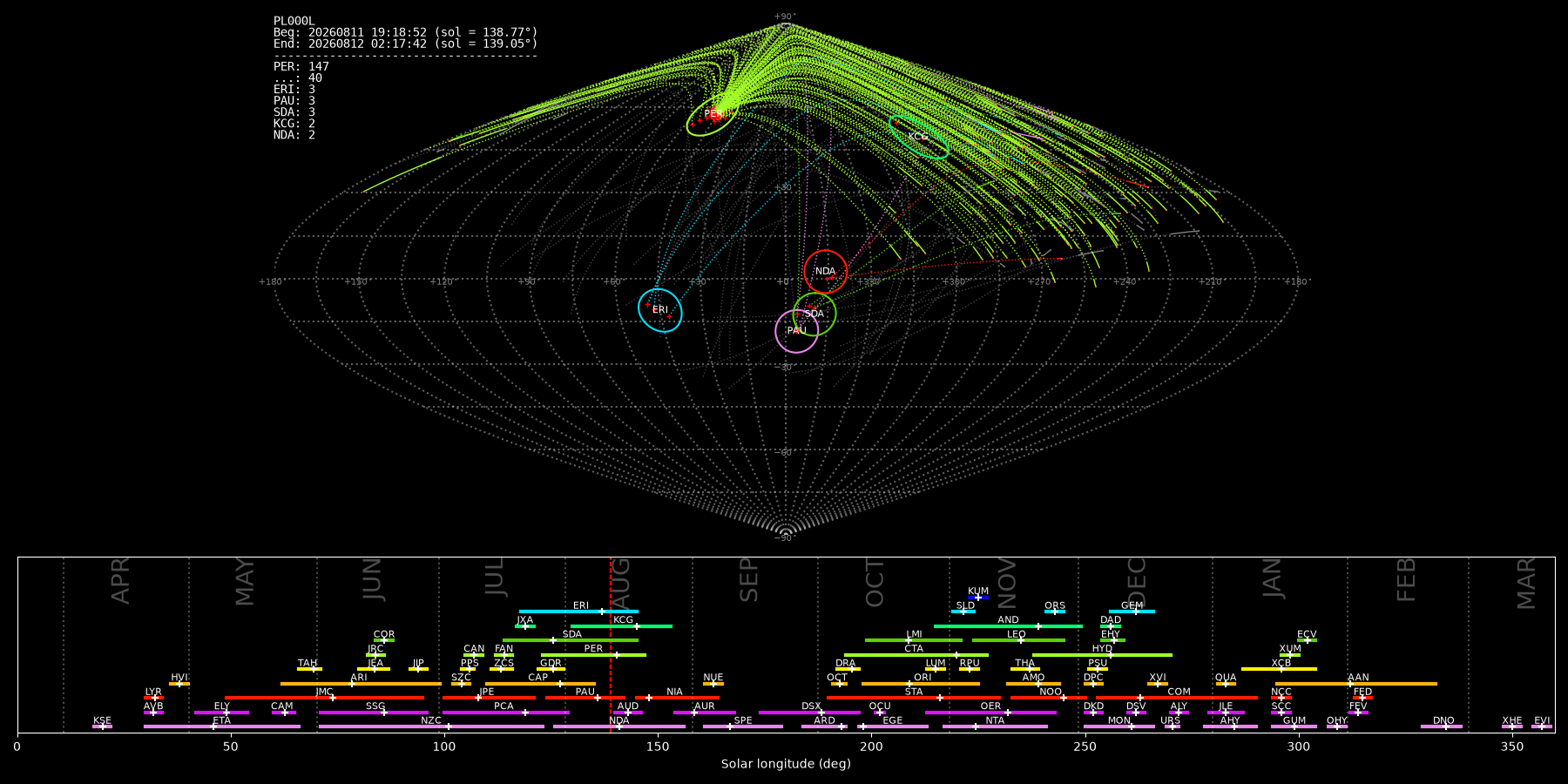Click the red dashed current-date marker line
Screen dimensions: 1568x784
click(x=611, y=645)
